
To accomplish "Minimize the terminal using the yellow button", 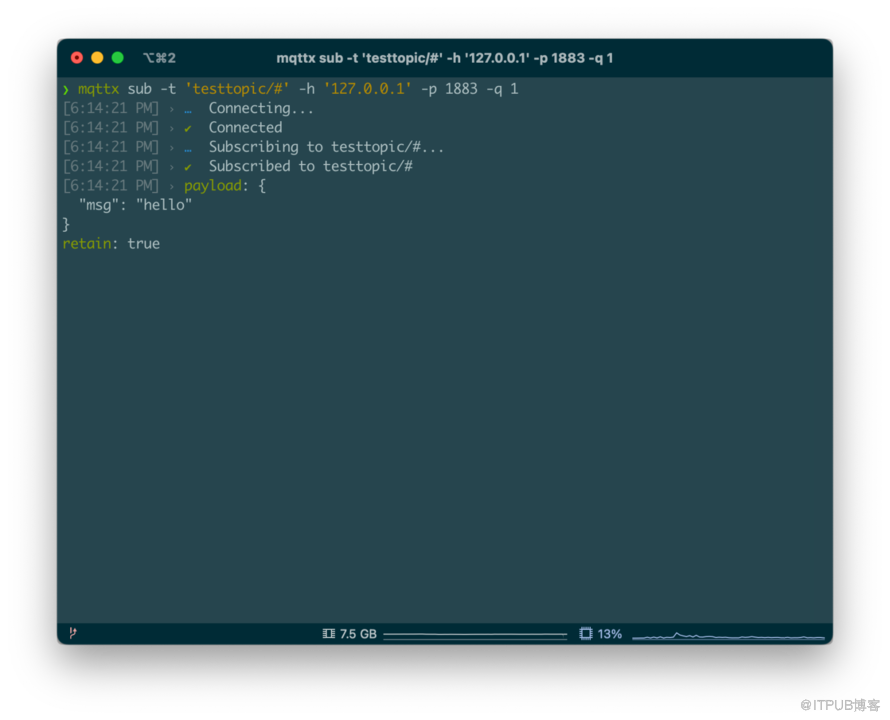I will [x=97, y=58].
